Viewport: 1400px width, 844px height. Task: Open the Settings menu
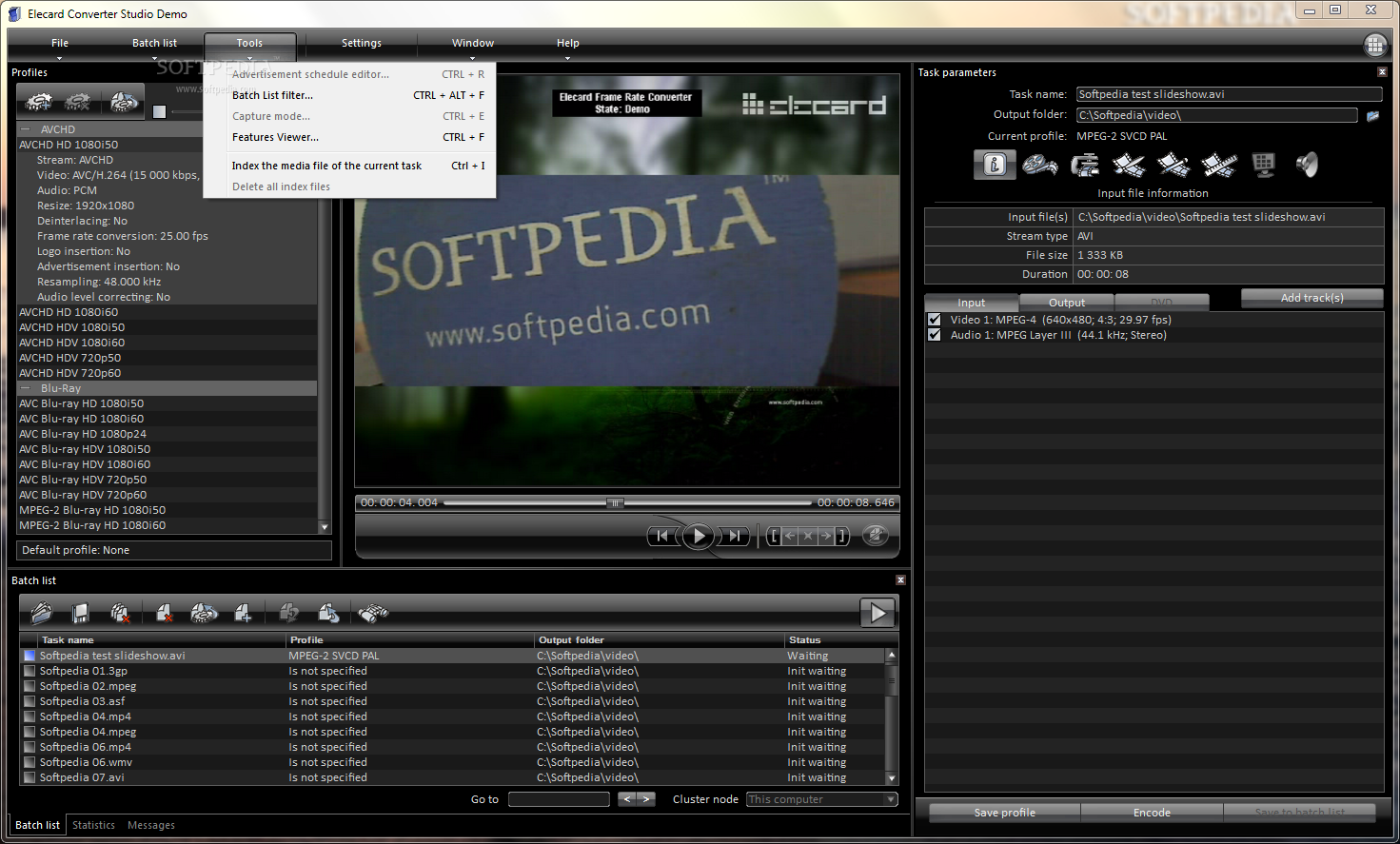coord(362,43)
